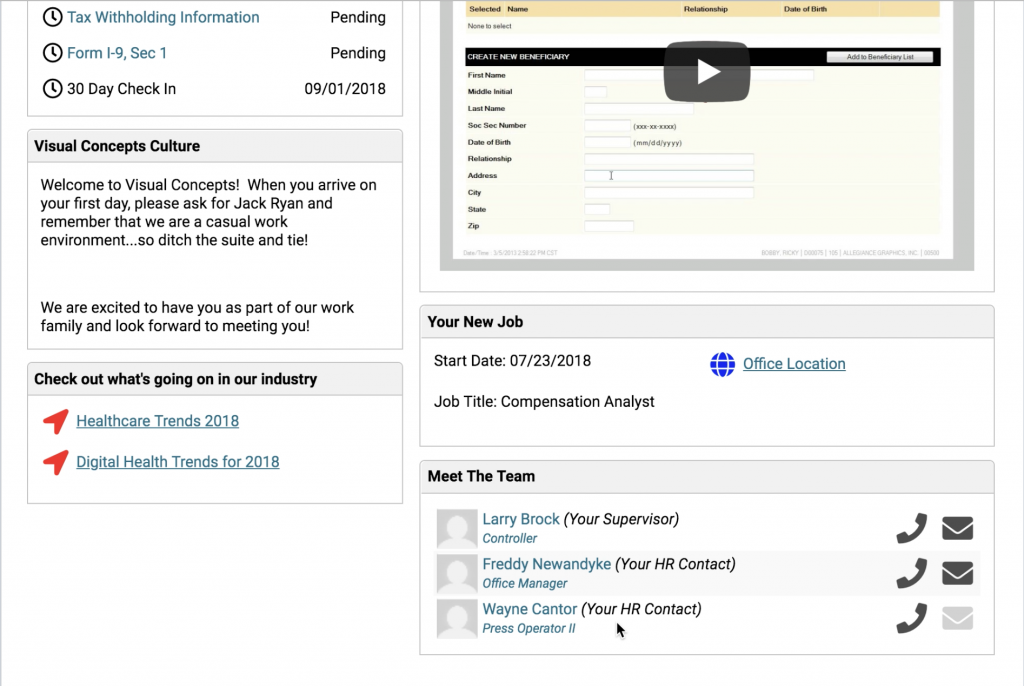Click Larry Brock's avatar photo
Screen dimensions: 1024x686
(457, 528)
